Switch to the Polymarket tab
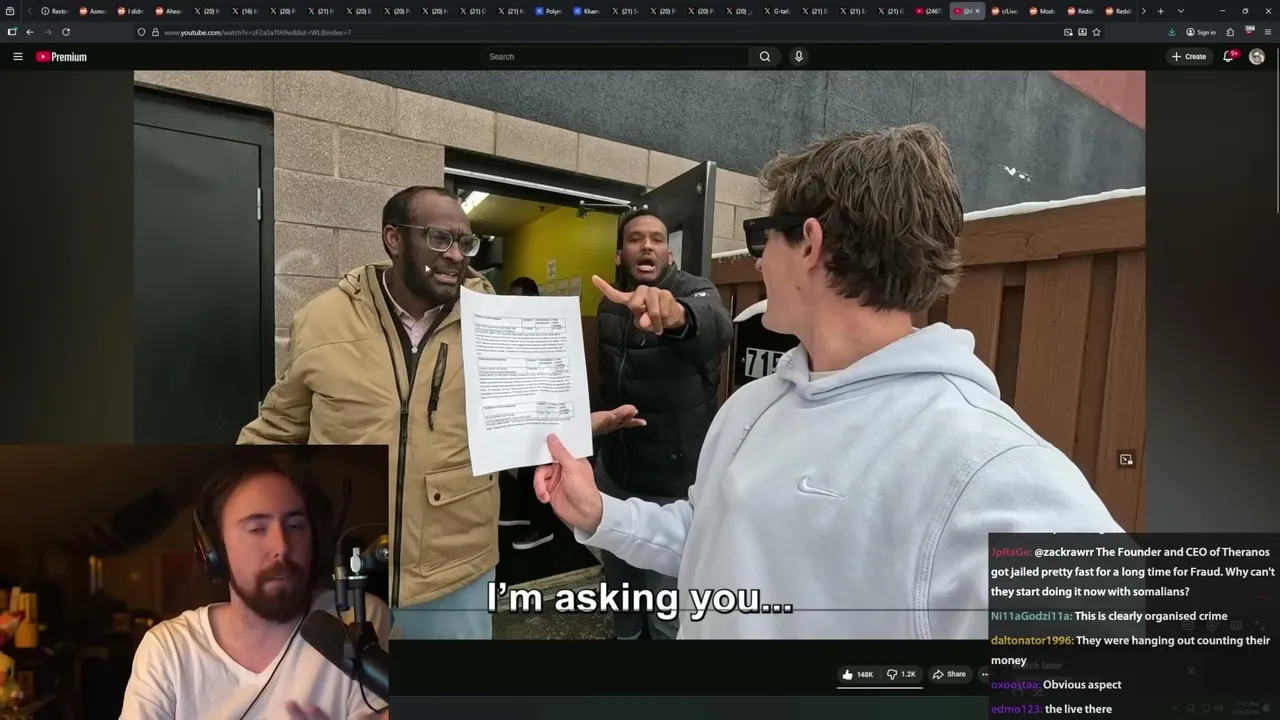Viewport: 1280px width, 720px height. 548,11
